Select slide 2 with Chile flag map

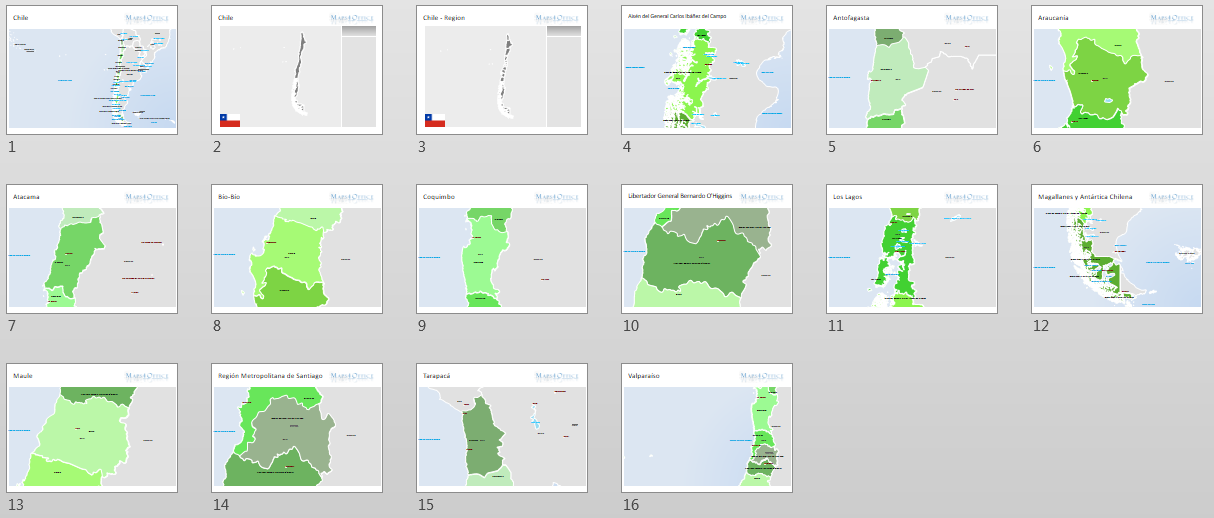[x=297, y=70]
